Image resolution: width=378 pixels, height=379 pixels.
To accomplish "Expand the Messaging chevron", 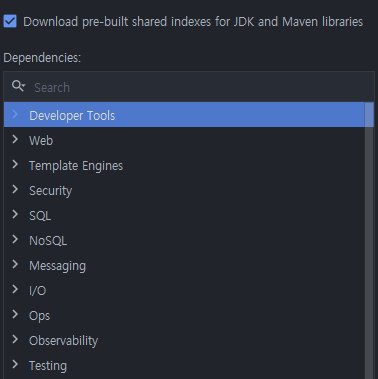I will [15, 264].
